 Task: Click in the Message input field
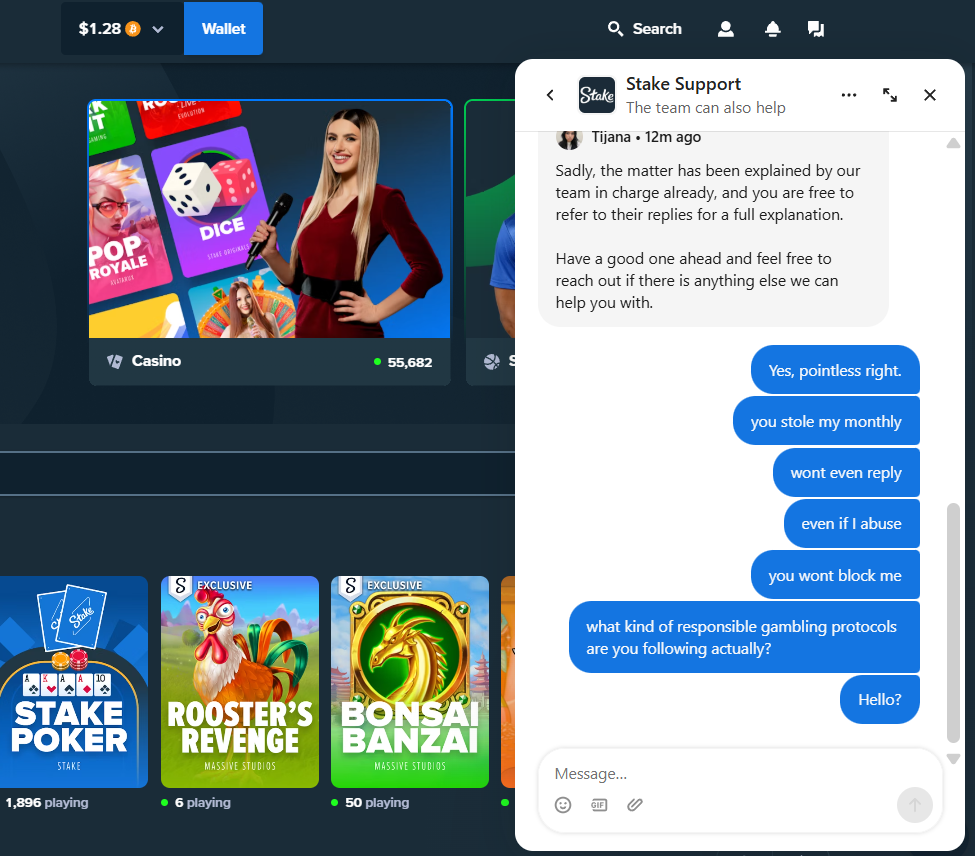[740, 774]
